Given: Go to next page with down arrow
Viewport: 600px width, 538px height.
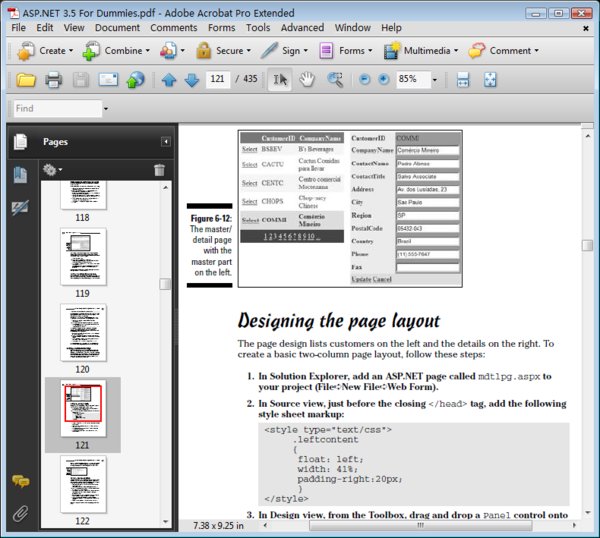Looking at the screenshot, I should [x=191, y=80].
